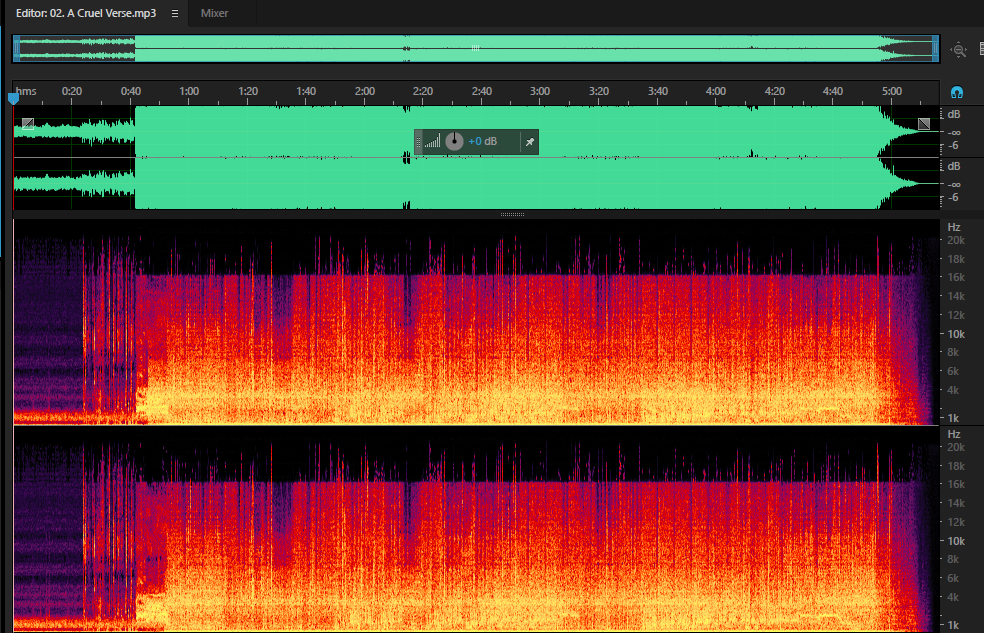Screen dimensions: 984x633
Task: Click the fade out handle on the waveform
Action: [924, 124]
